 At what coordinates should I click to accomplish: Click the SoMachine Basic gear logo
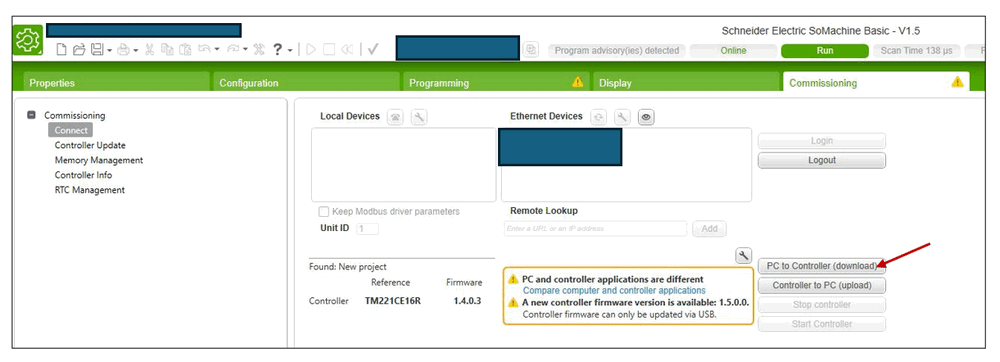28,40
